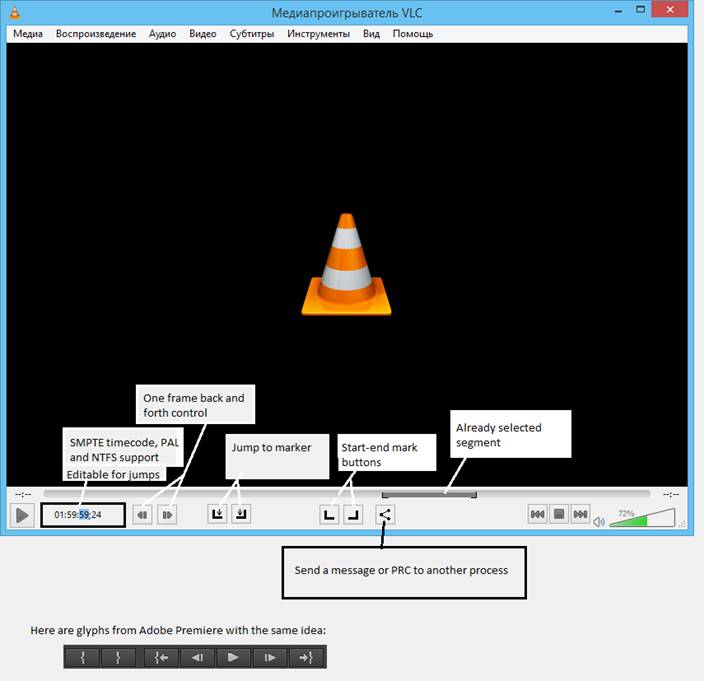Step one frame back

click(x=142, y=515)
